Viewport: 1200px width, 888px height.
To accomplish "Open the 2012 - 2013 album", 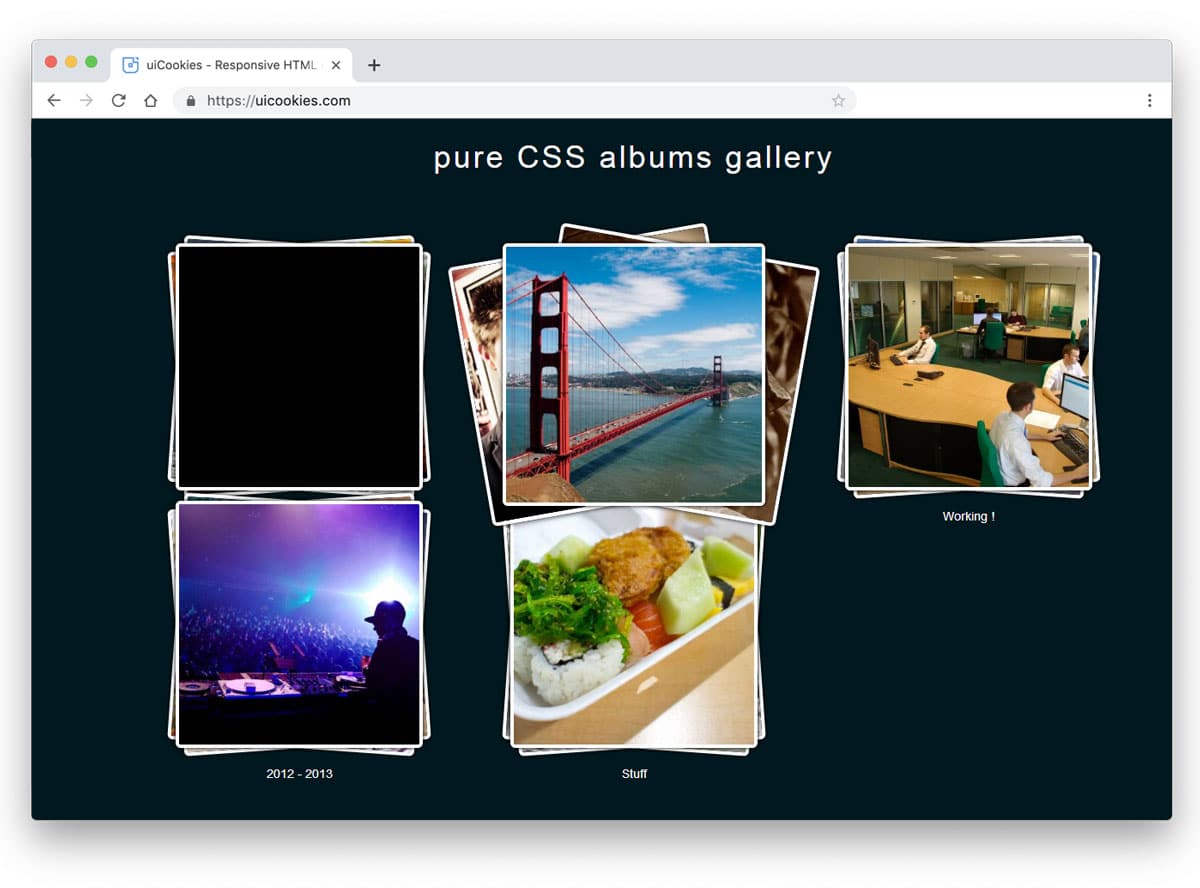I will tap(298, 625).
